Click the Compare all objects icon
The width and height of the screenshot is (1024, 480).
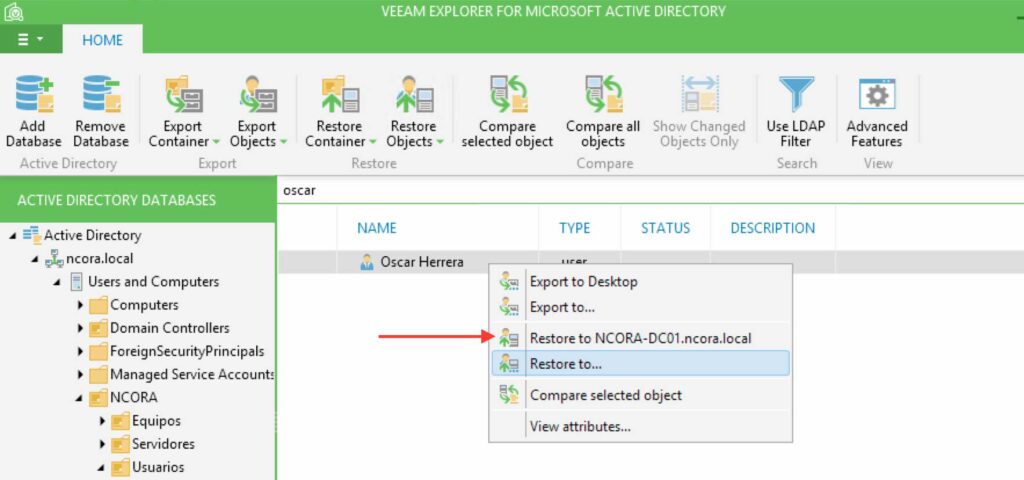(x=603, y=94)
